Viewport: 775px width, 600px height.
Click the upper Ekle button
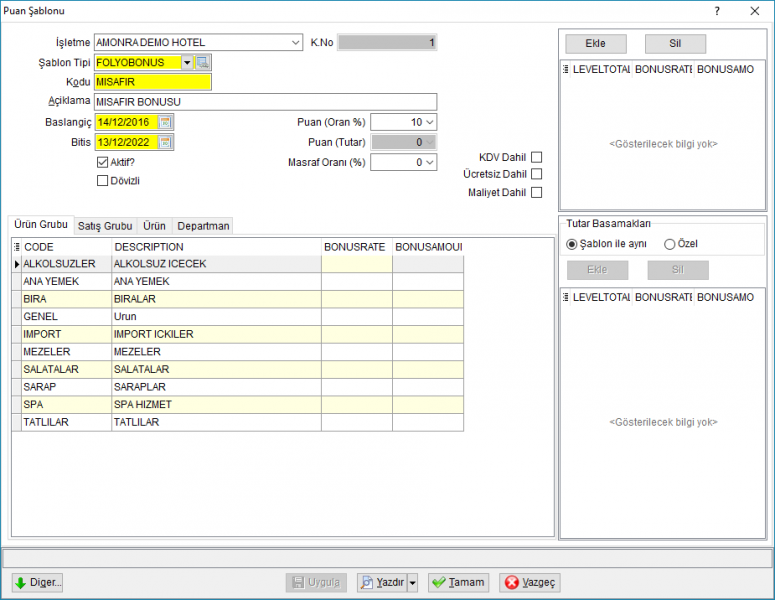point(596,43)
